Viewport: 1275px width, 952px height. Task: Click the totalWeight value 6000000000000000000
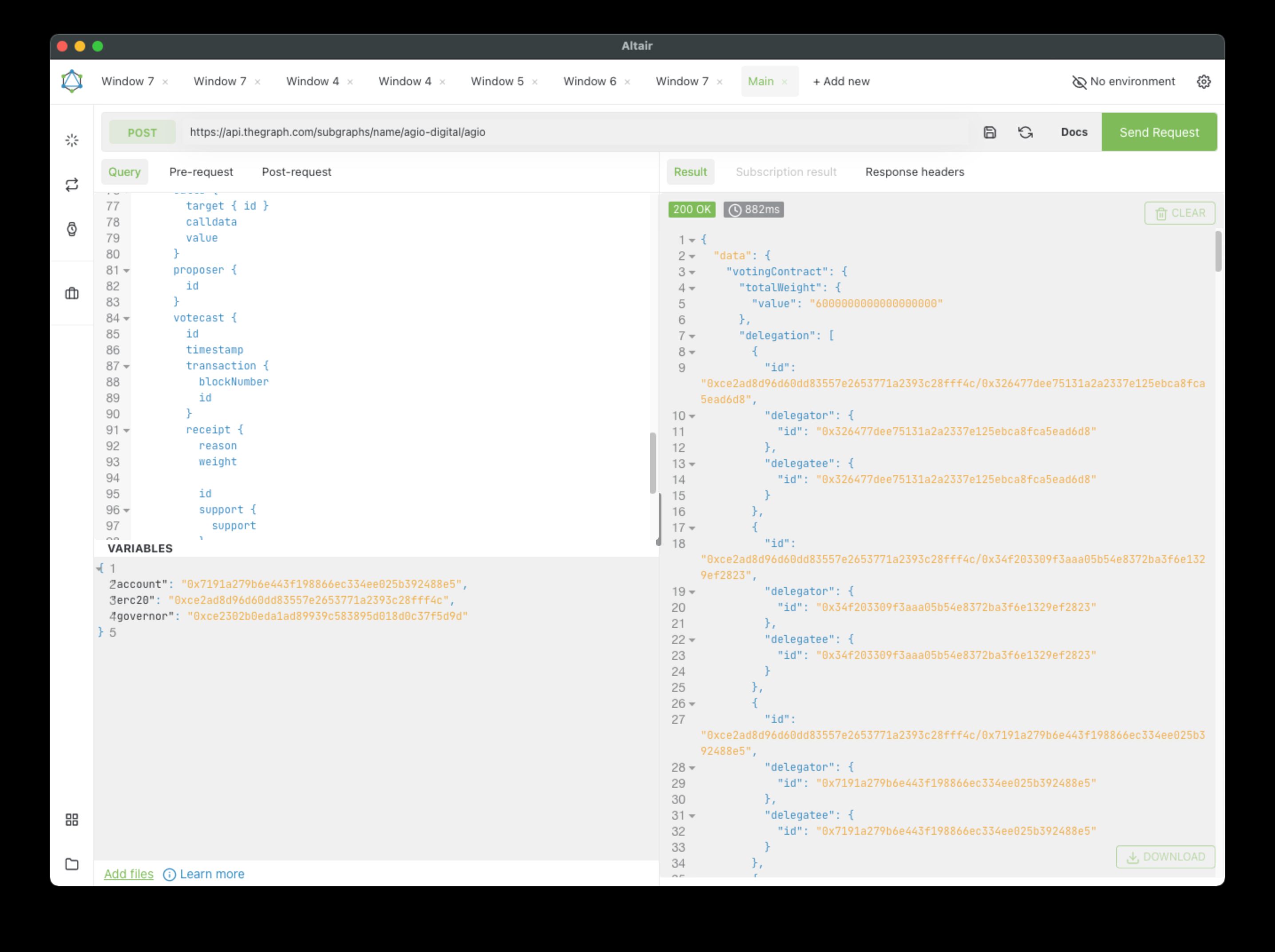click(876, 304)
